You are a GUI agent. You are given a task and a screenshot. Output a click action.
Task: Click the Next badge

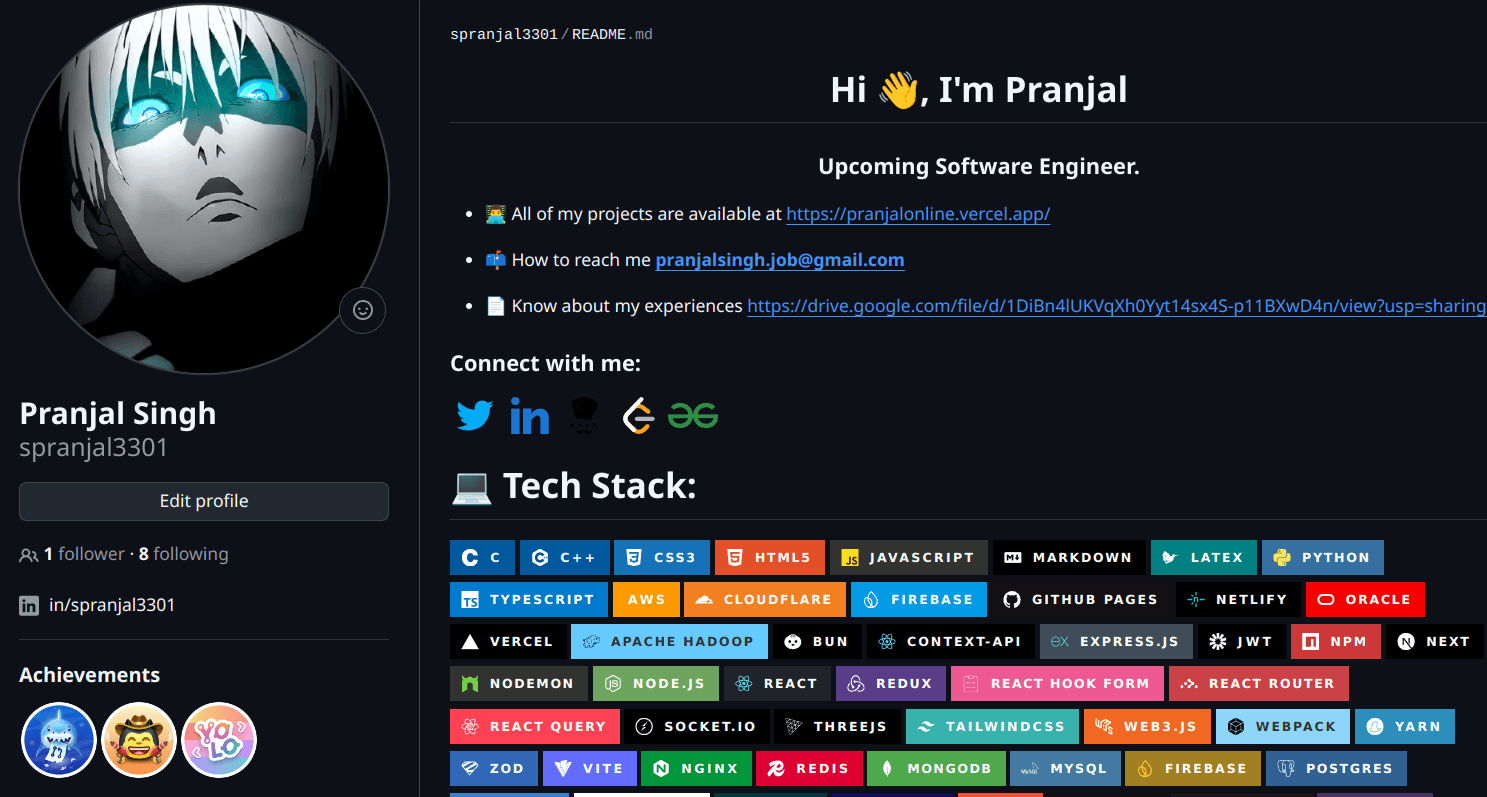pos(1436,641)
